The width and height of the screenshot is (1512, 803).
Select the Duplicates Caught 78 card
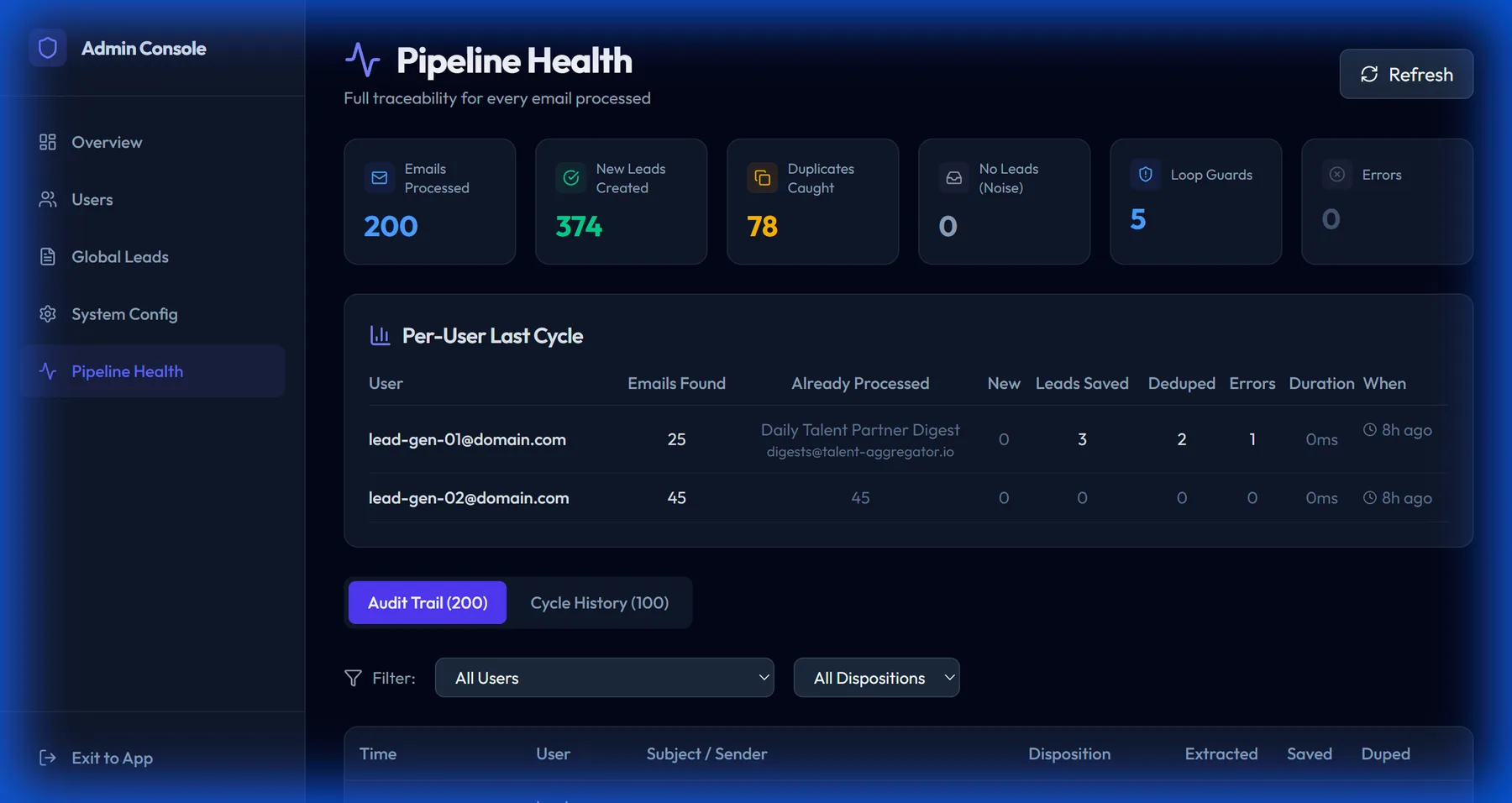(x=812, y=202)
